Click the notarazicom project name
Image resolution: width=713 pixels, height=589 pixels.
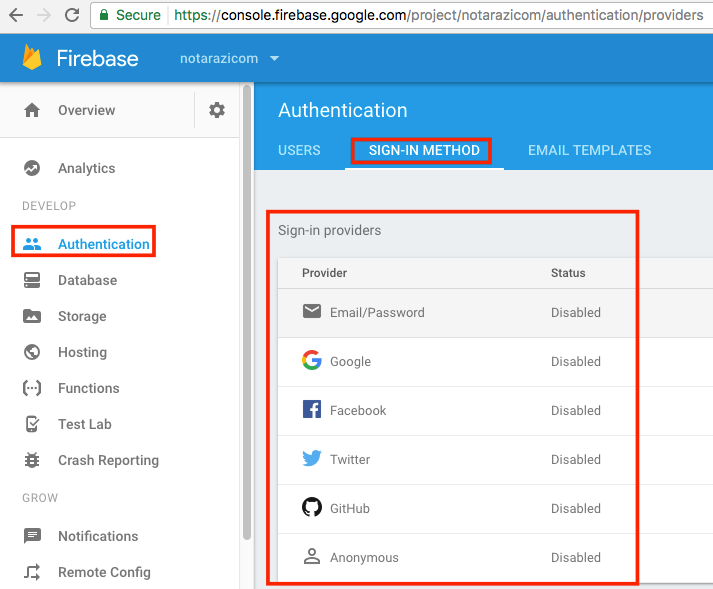coord(219,59)
